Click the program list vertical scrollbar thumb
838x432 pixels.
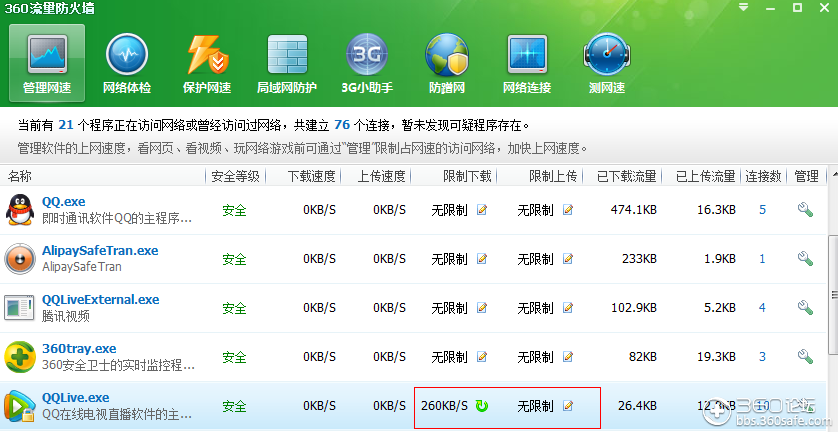pos(833,295)
